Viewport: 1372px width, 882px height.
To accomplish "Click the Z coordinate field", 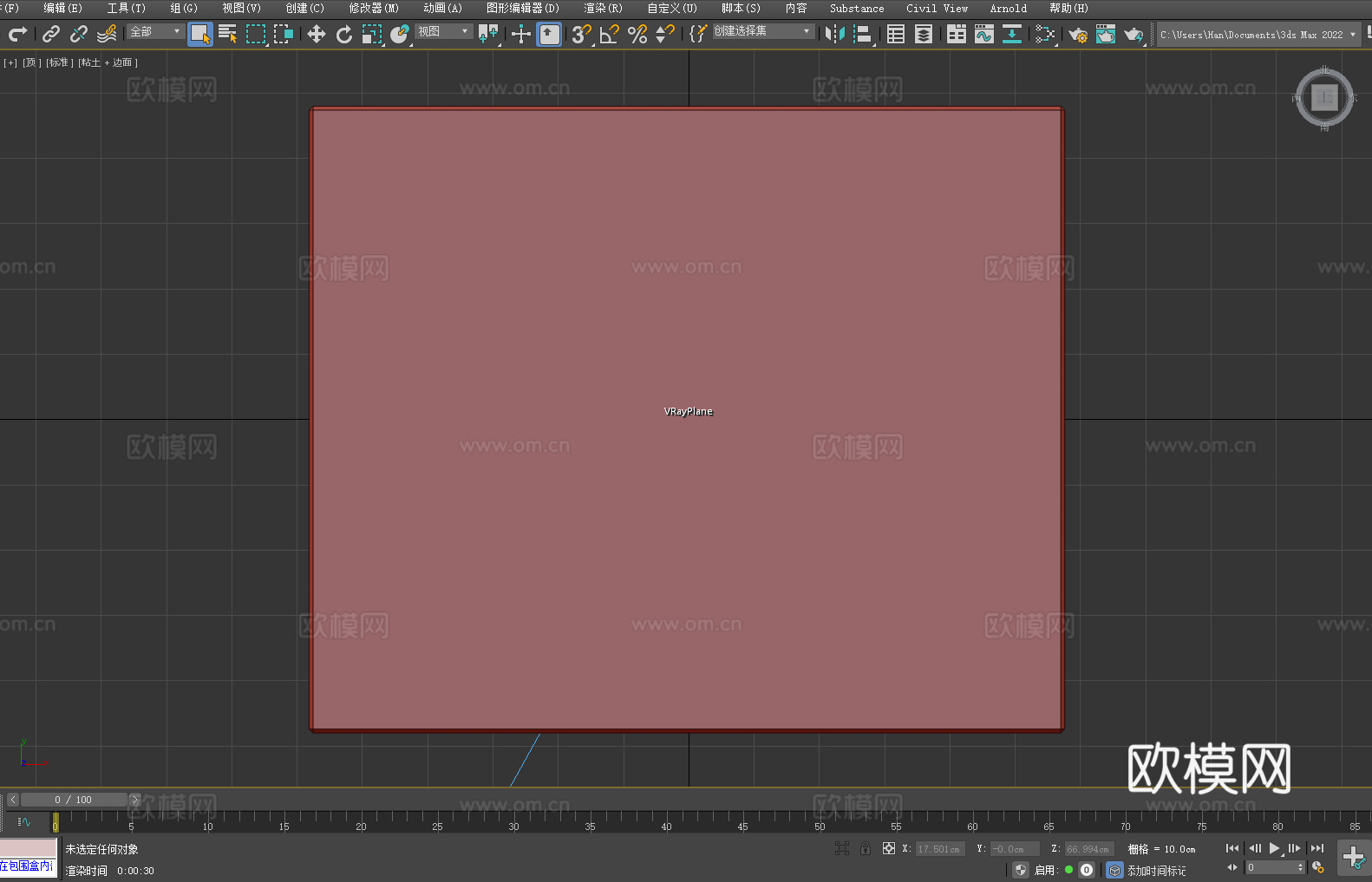I will [1088, 849].
